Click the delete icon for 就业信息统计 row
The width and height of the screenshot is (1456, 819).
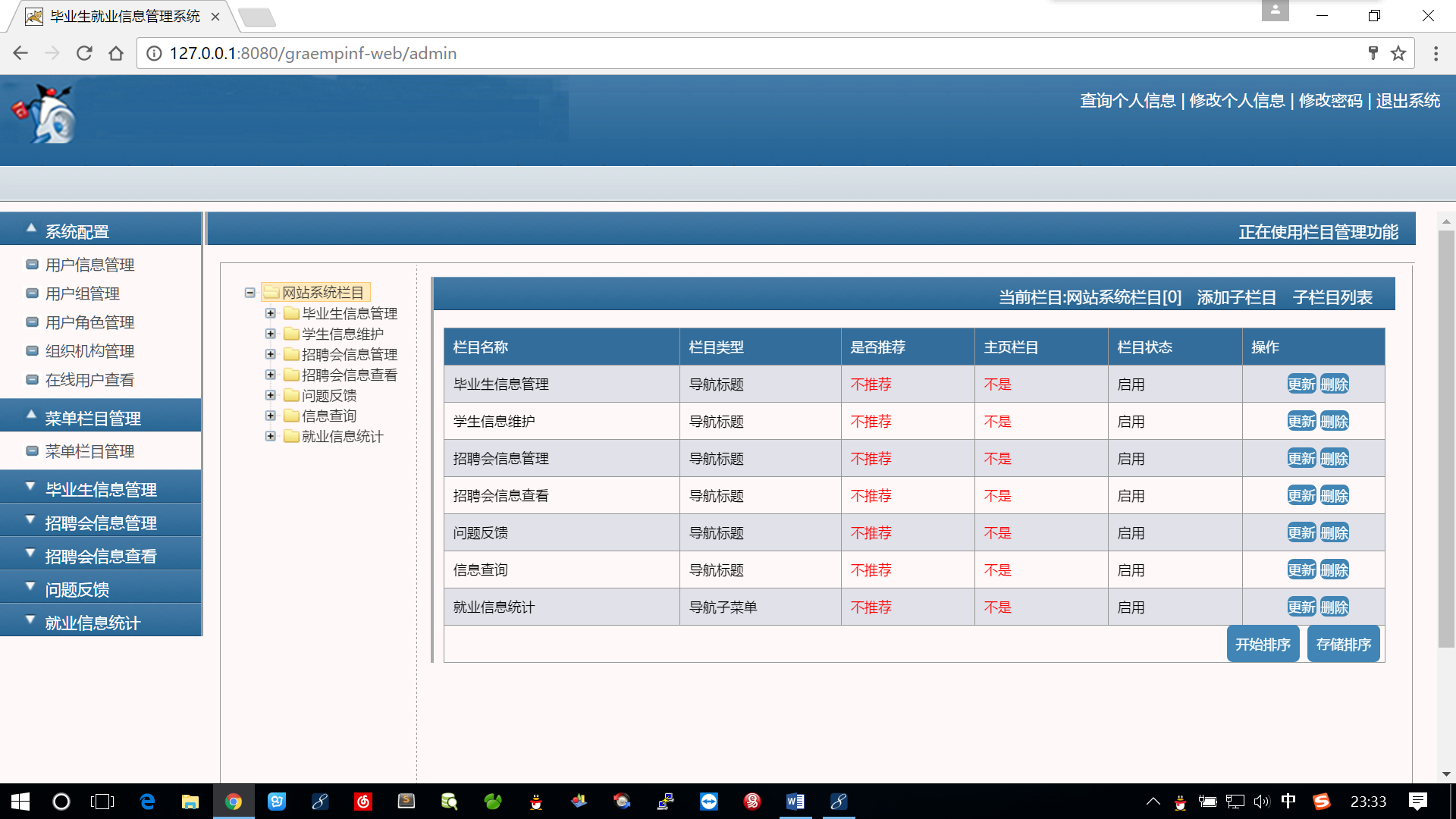(1335, 607)
